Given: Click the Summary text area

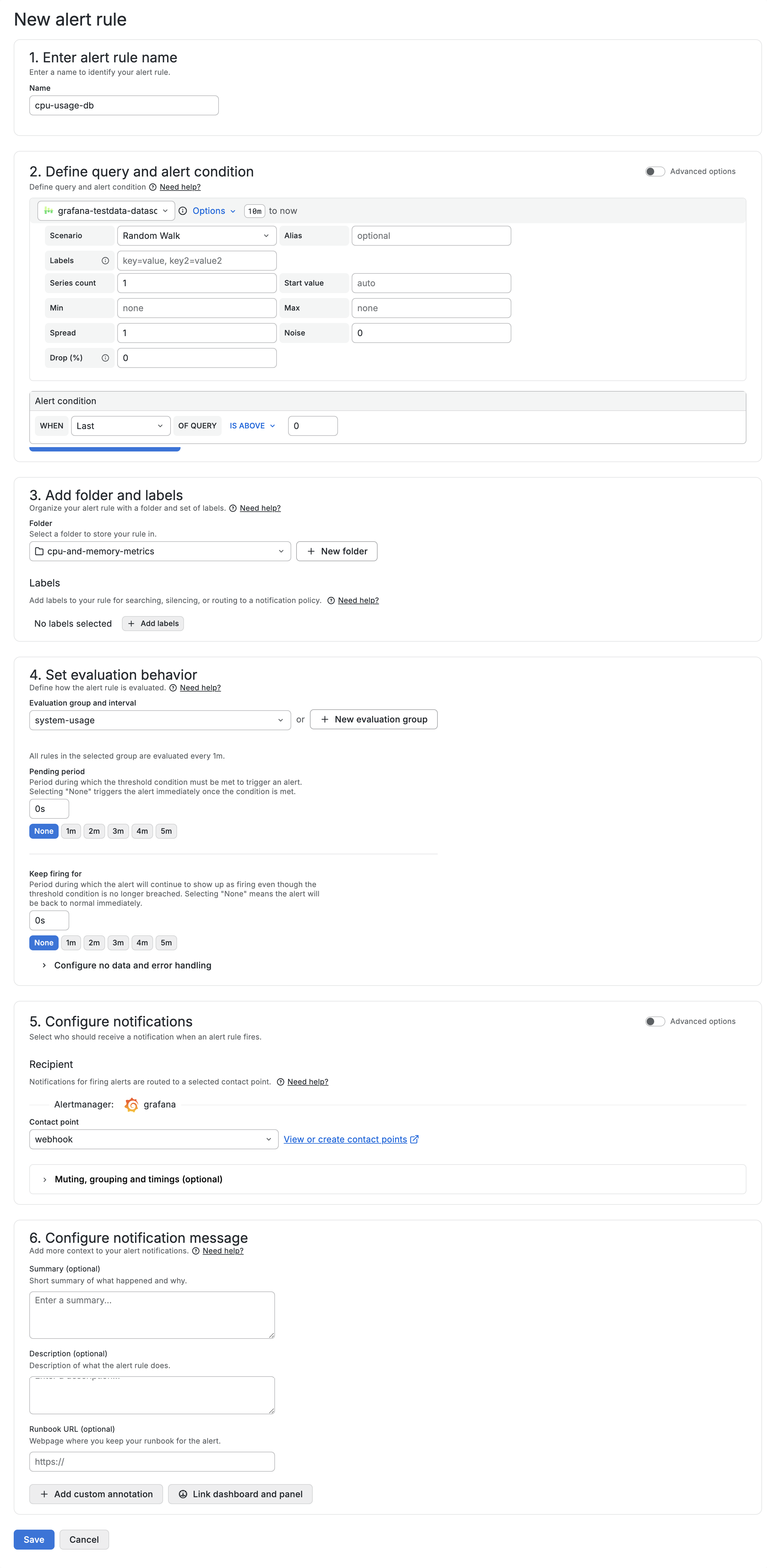Looking at the screenshot, I should click(x=152, y=1315).
